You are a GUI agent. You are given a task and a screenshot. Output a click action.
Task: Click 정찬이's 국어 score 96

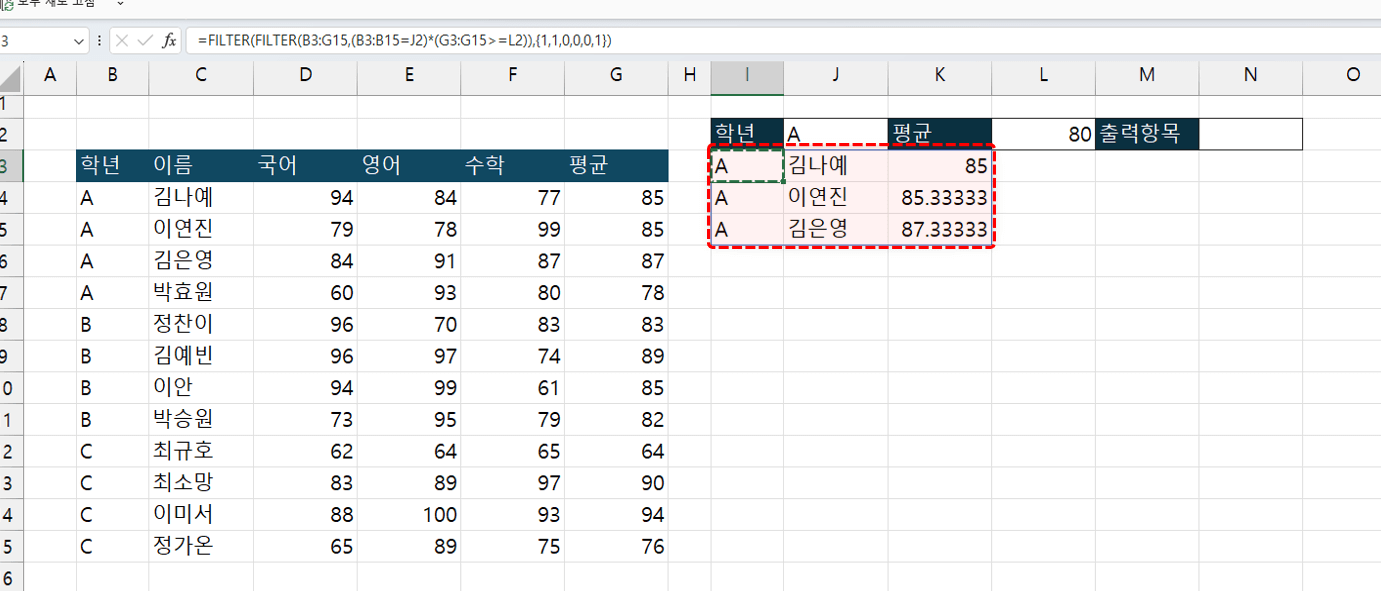coord(305,325)
